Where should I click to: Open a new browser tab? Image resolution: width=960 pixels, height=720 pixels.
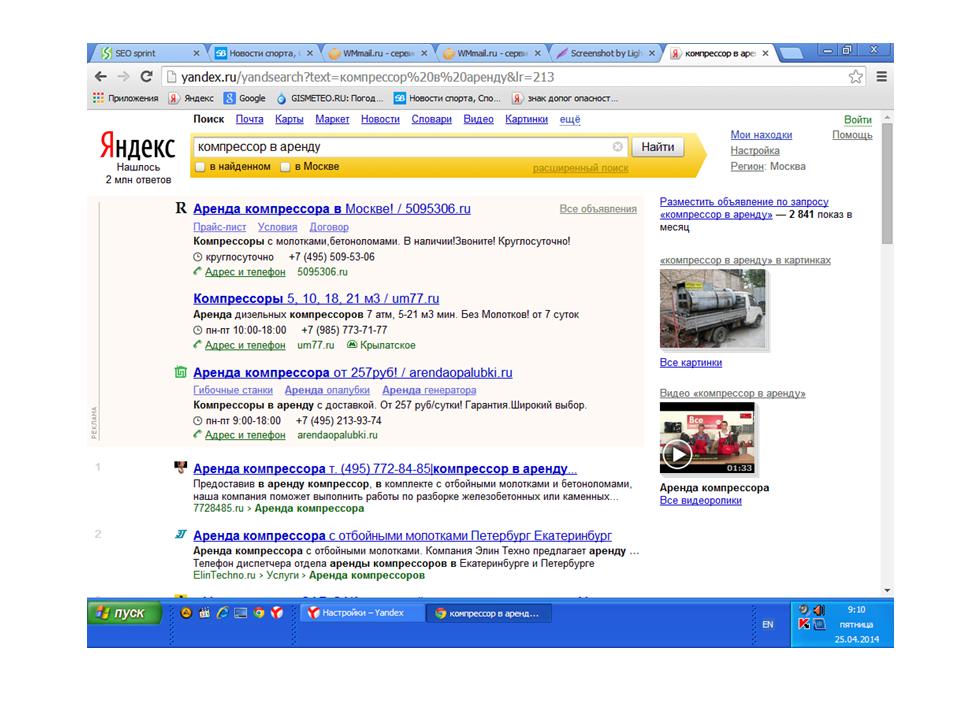pos(792,54)
